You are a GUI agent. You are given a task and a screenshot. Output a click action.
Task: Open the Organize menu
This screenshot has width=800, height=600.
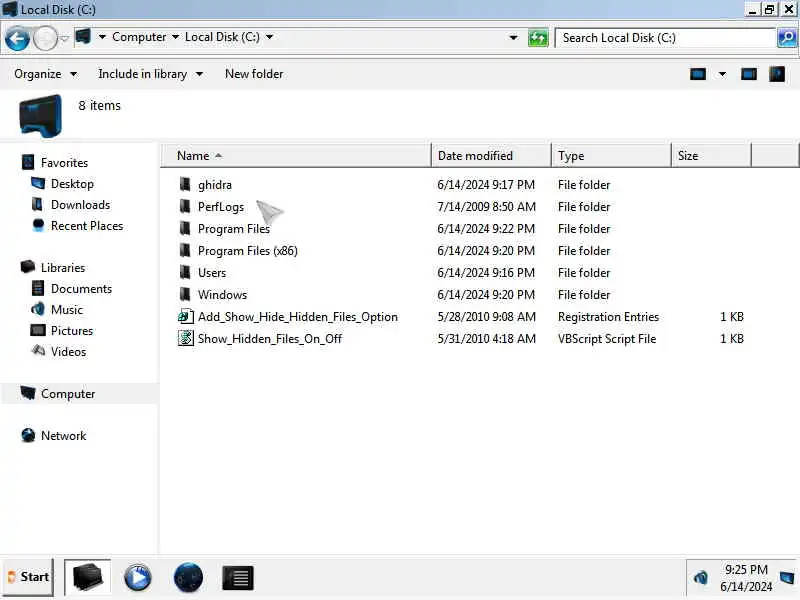(x=45, y=74)
